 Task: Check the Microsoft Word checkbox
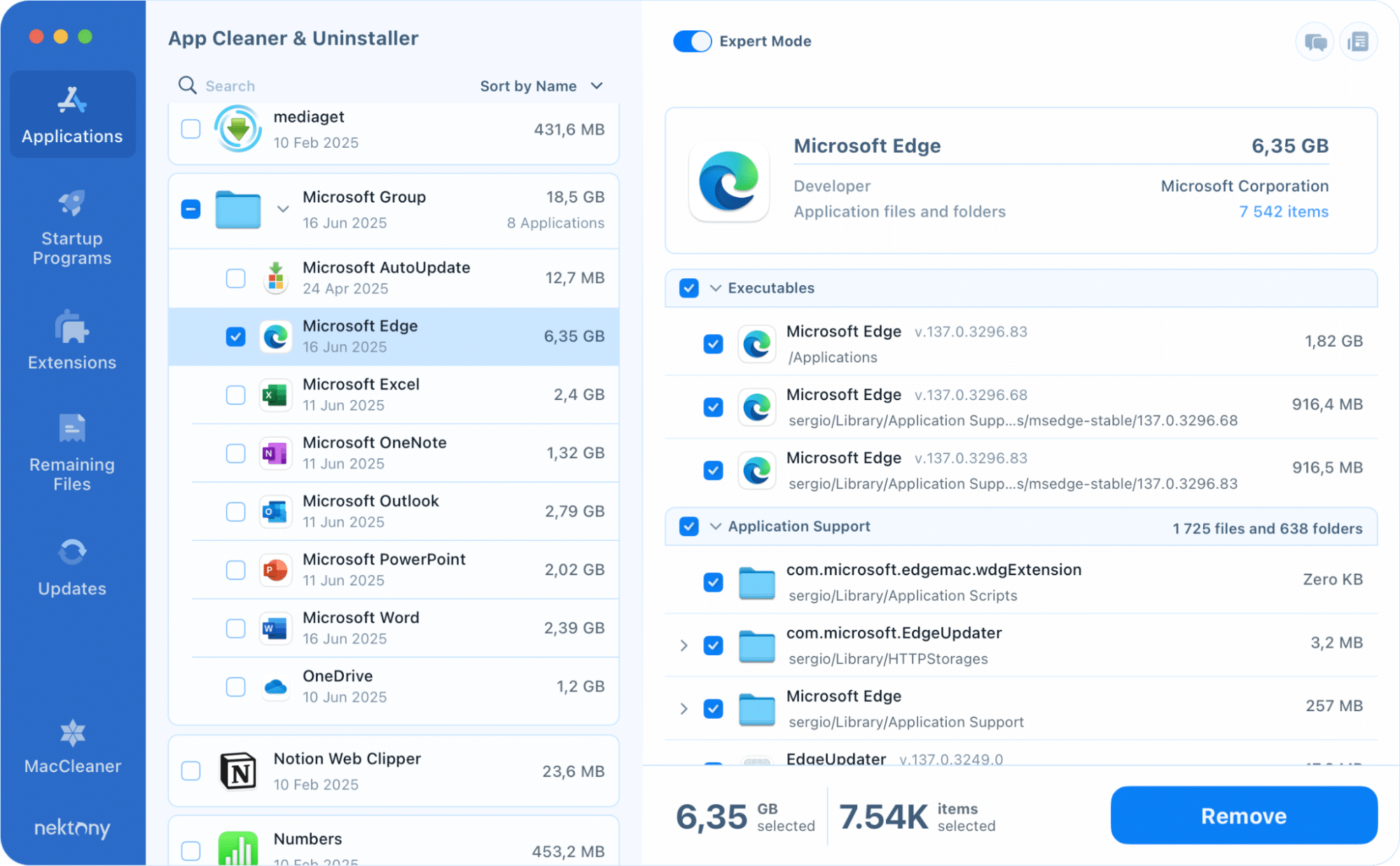tap(235, 628)
